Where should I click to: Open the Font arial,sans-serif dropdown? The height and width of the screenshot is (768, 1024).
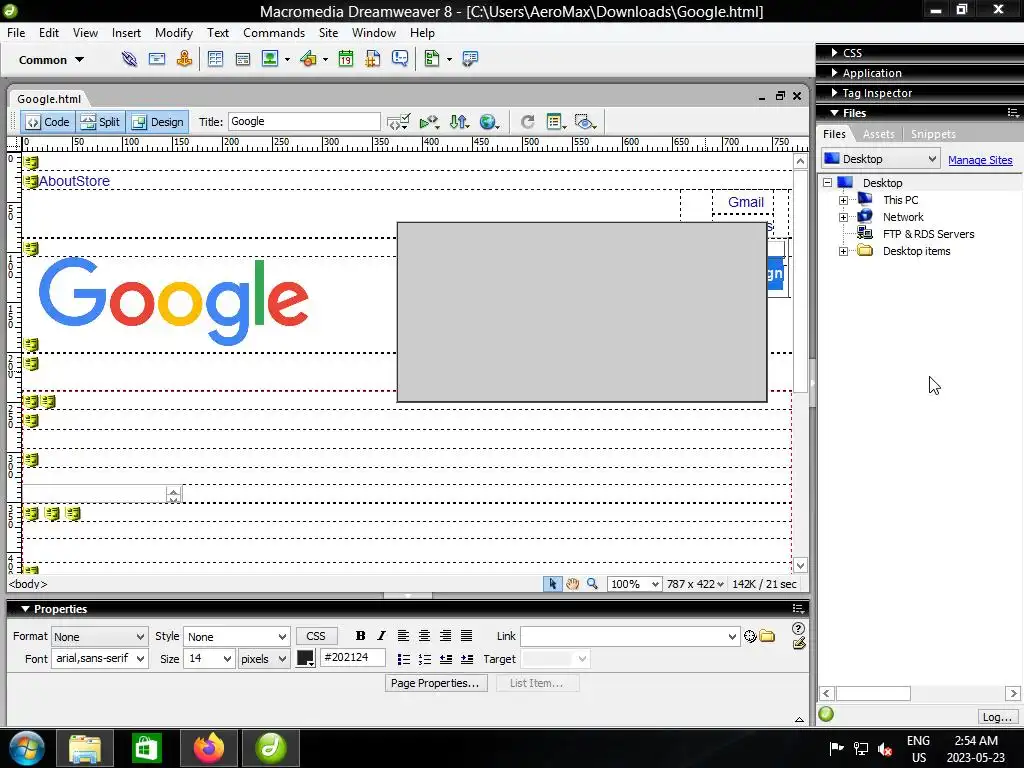(99, 658)
